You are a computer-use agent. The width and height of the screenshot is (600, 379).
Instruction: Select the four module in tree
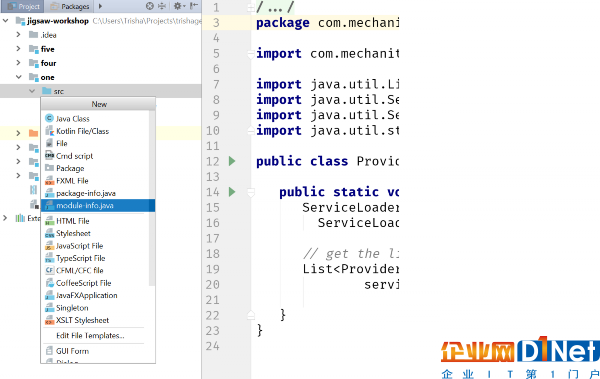[48, 63]
